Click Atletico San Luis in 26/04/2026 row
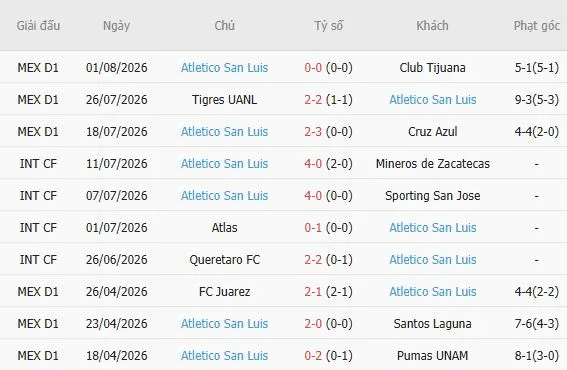Screen dimensions: 567x370 pyautogui.click(x=432, y=292)
